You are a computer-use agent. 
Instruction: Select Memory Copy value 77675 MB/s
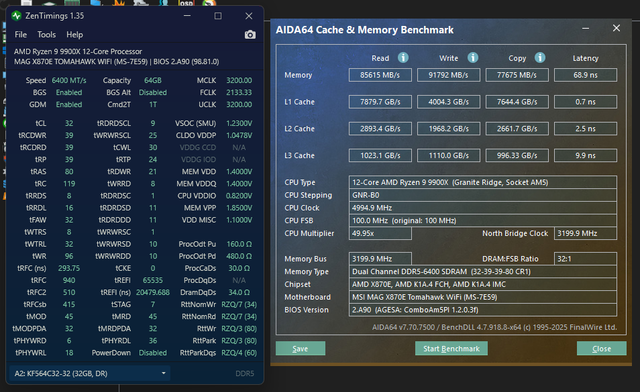pyautogui.click(x=517, y=75)
